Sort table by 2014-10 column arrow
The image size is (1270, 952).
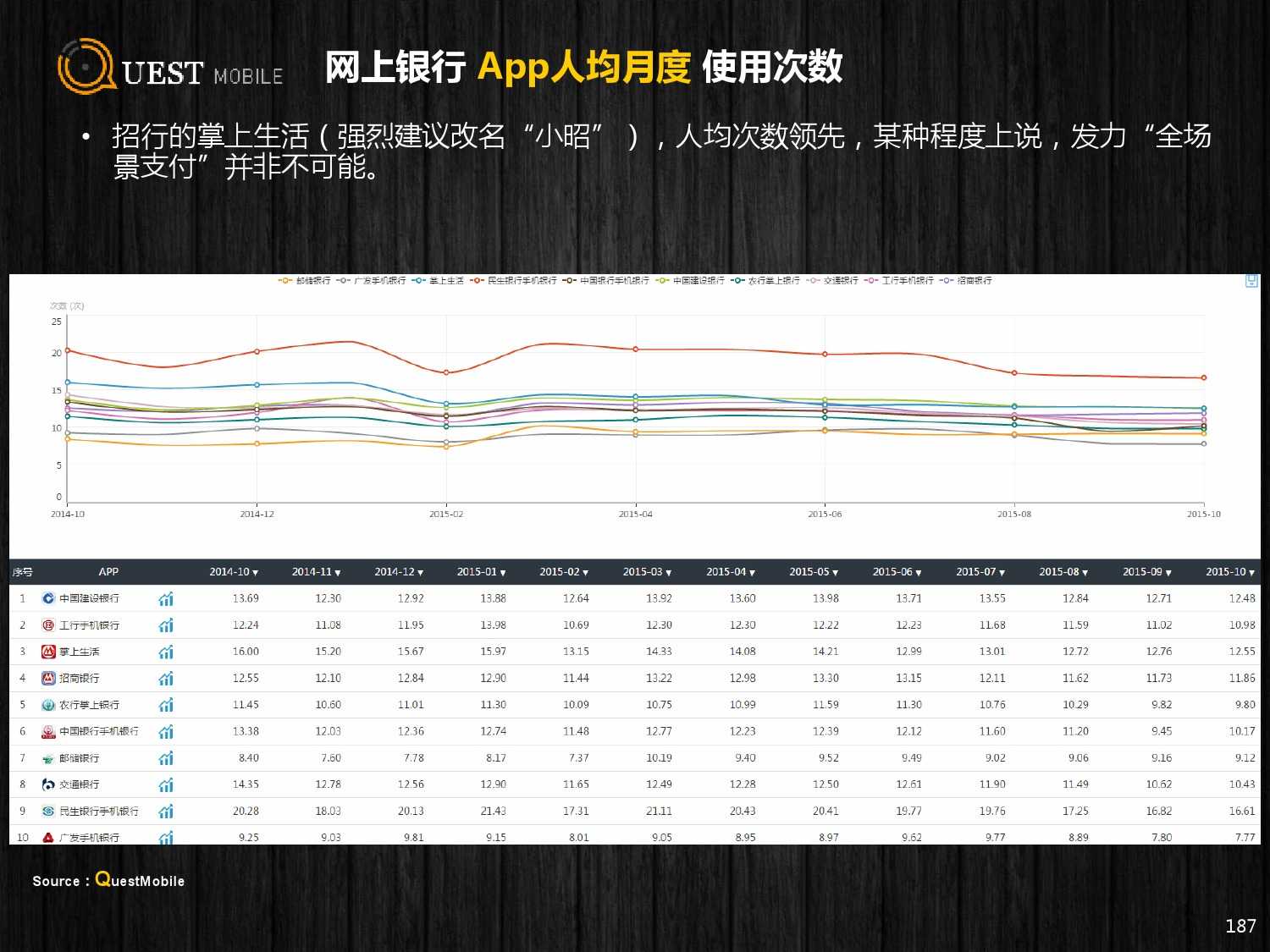click(x=255, y=573)
